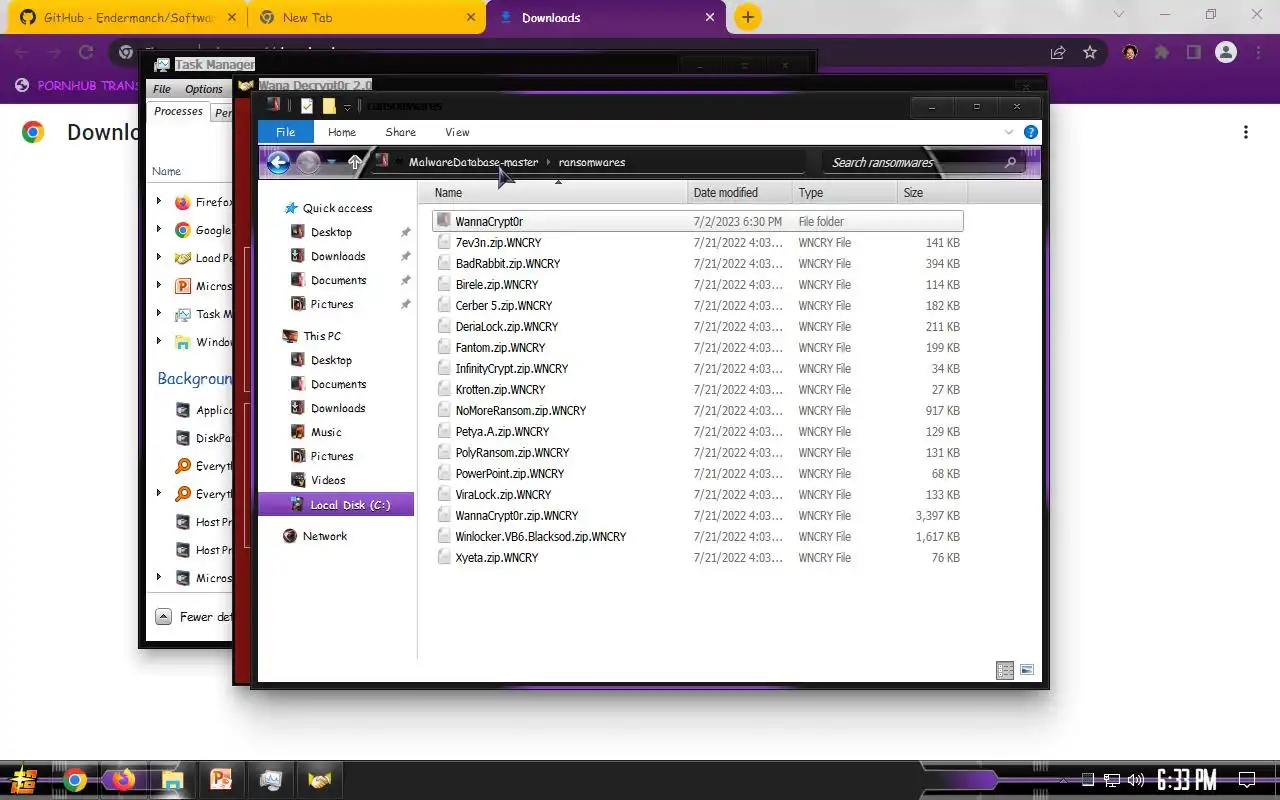Click This PC in the navigation pane
Screen dimensions: 1280x800
[x=322, y=336]
